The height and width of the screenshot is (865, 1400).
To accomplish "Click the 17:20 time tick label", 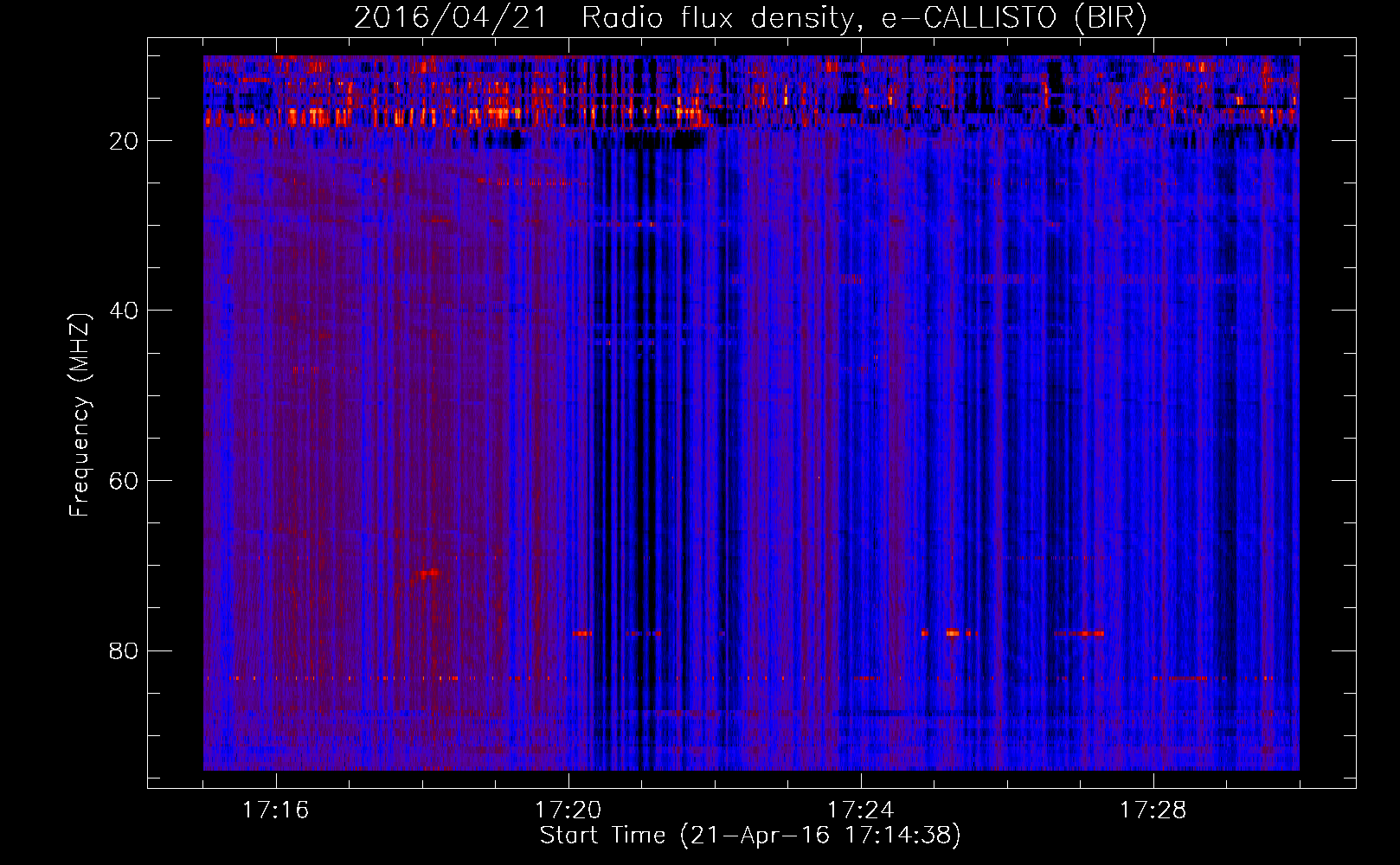I will click(x=568, y=811).
